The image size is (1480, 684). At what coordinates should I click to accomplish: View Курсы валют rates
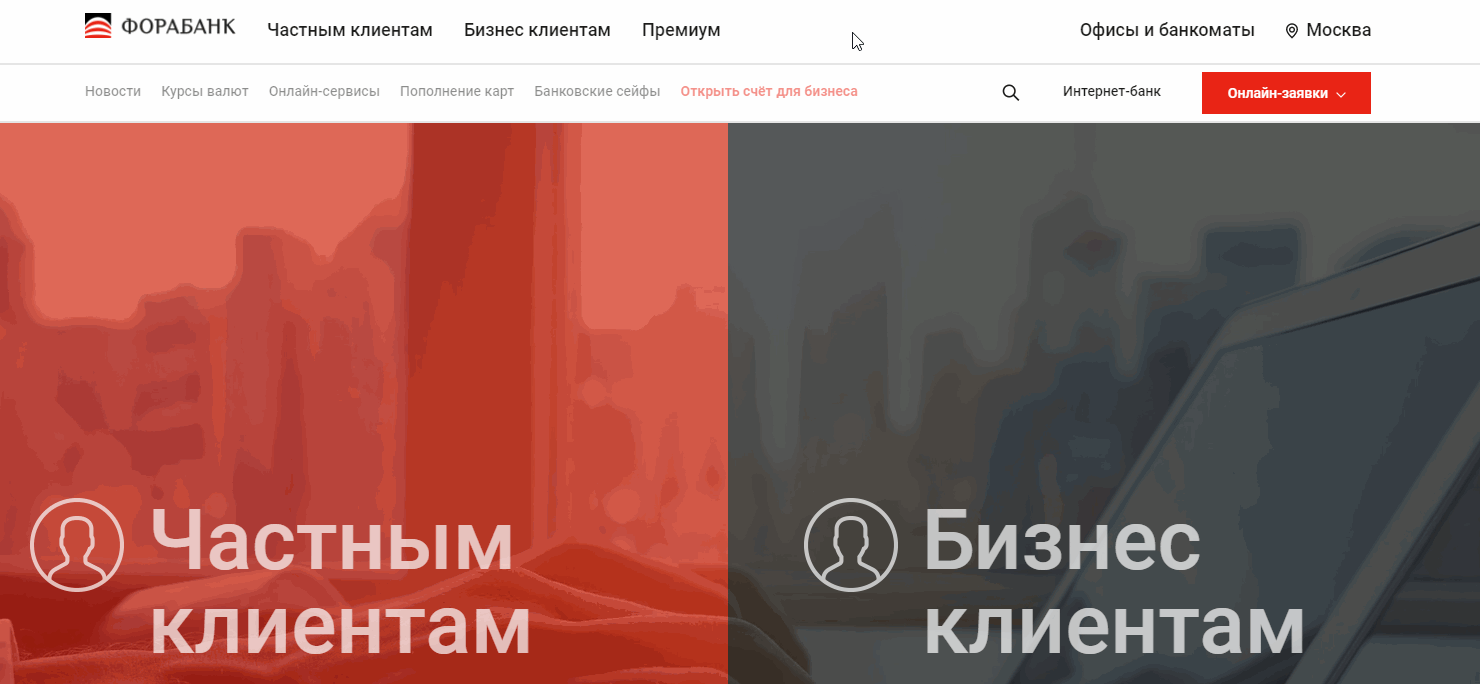(204, 91)
